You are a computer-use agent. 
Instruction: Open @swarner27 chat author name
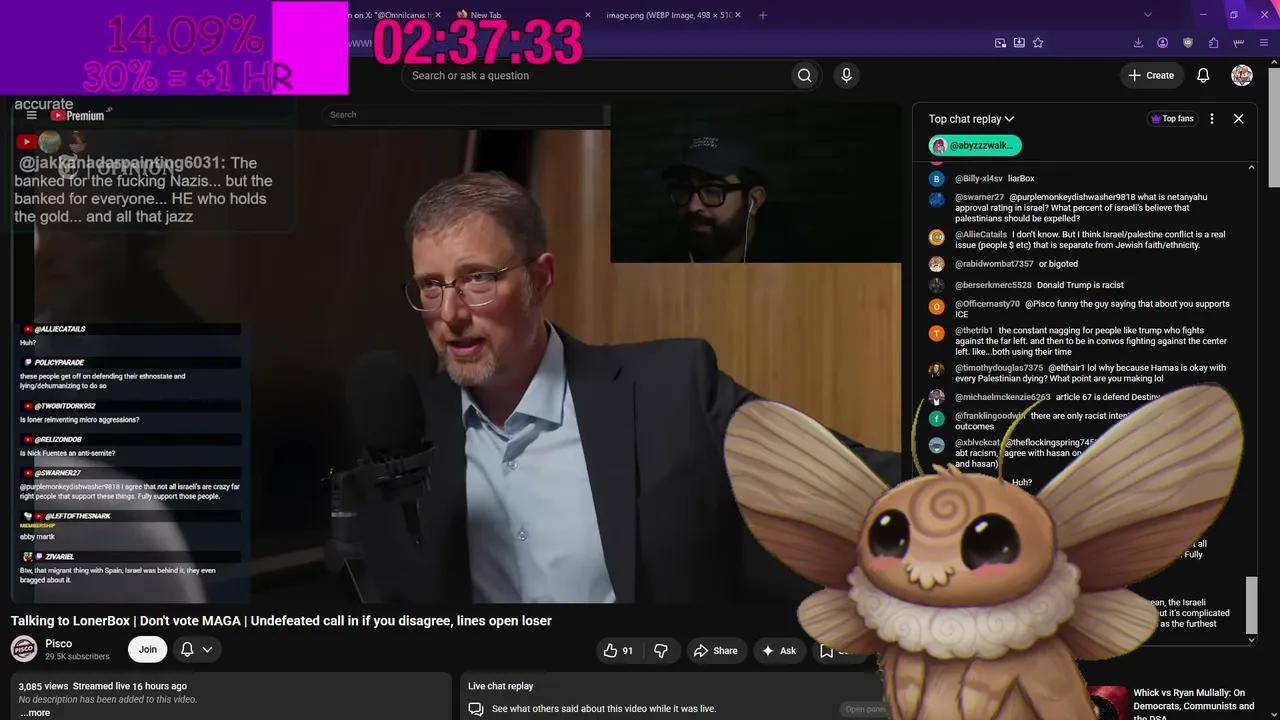tap(979, 198)
